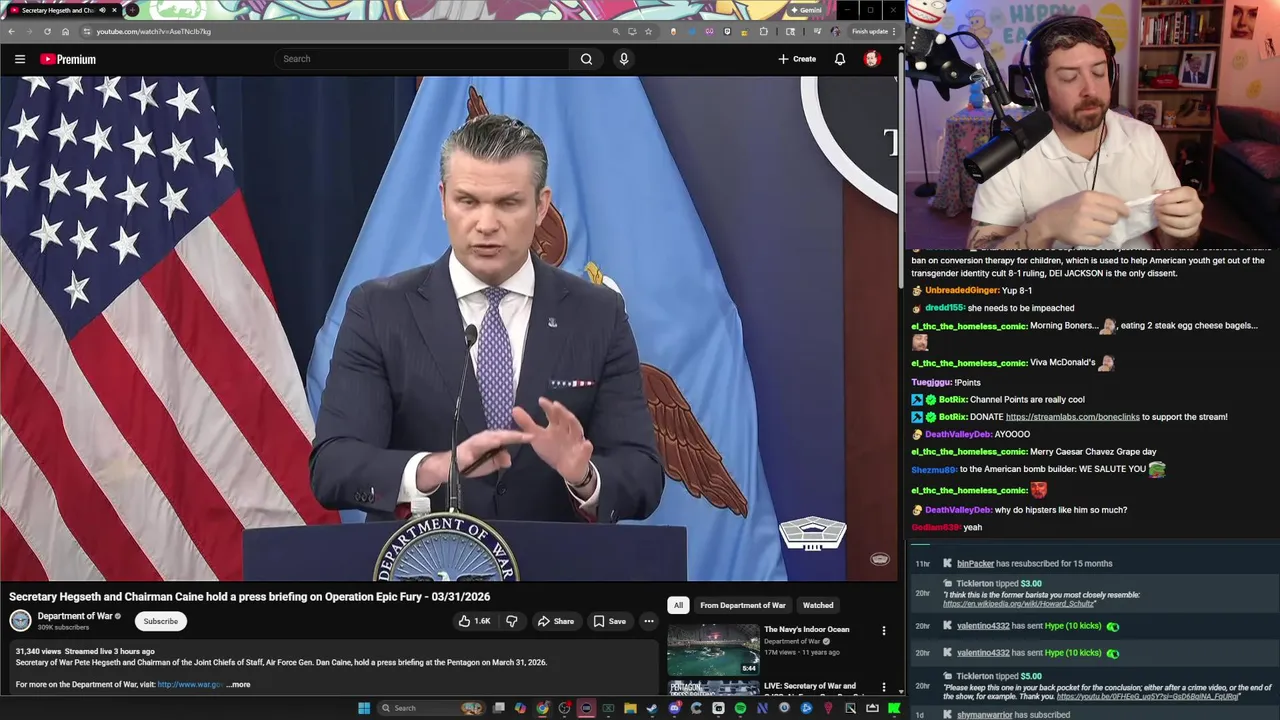Open Task View on the taskbar
The image size is (1280, 720).
[498, 708]
